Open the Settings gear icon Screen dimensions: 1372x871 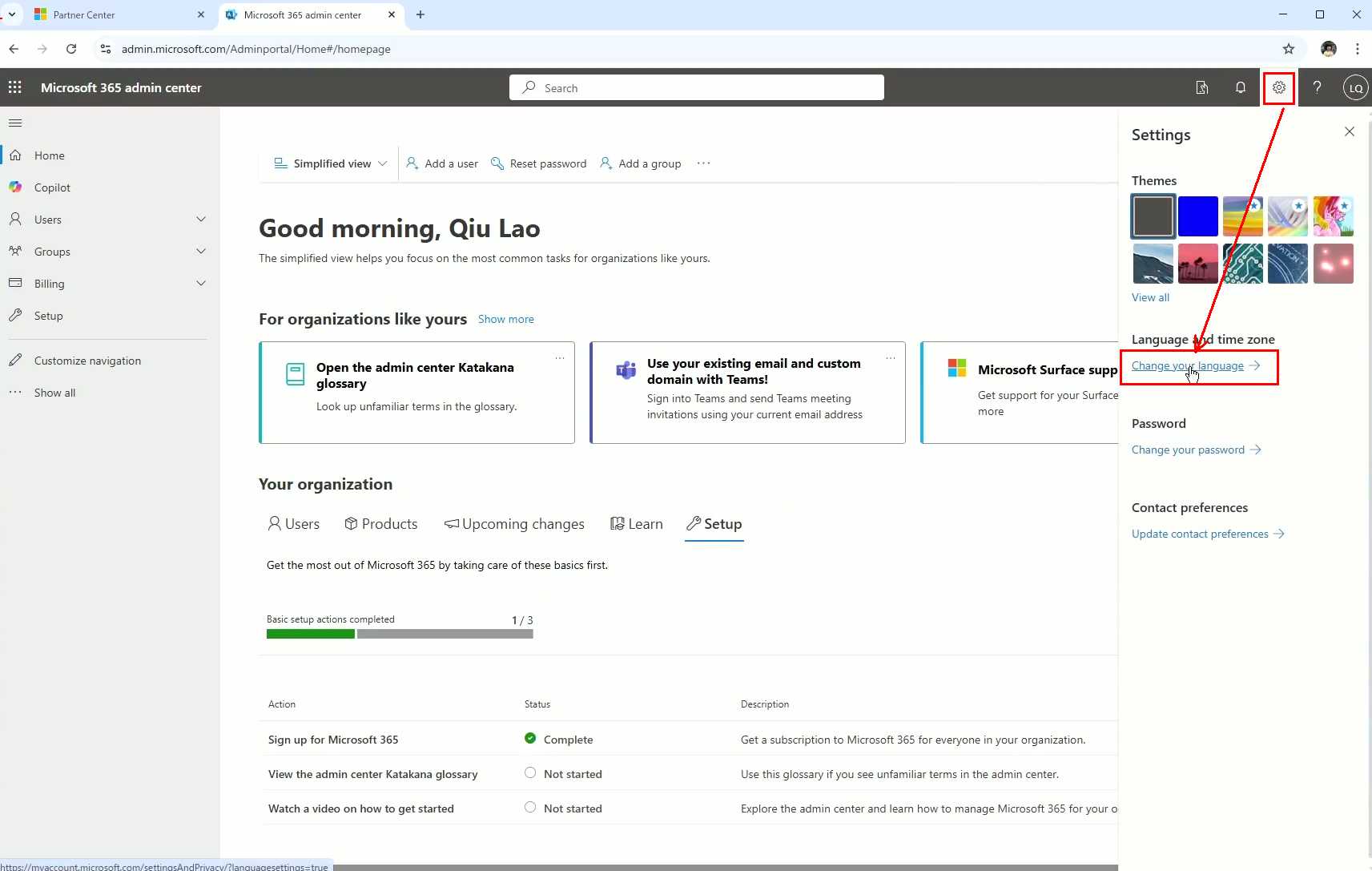point(1278,87)
